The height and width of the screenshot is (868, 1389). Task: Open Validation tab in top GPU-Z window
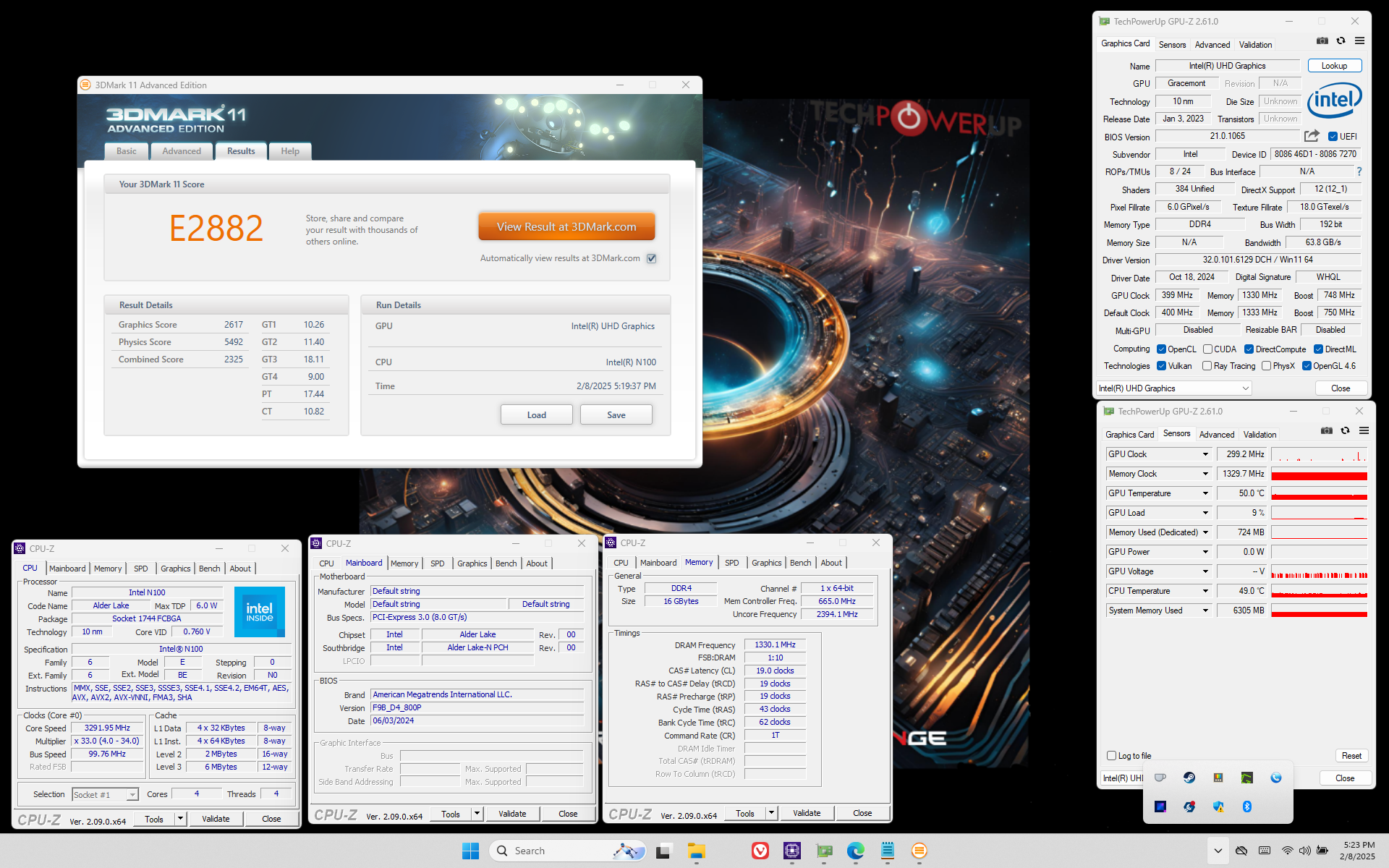(x=1255, y=45)
